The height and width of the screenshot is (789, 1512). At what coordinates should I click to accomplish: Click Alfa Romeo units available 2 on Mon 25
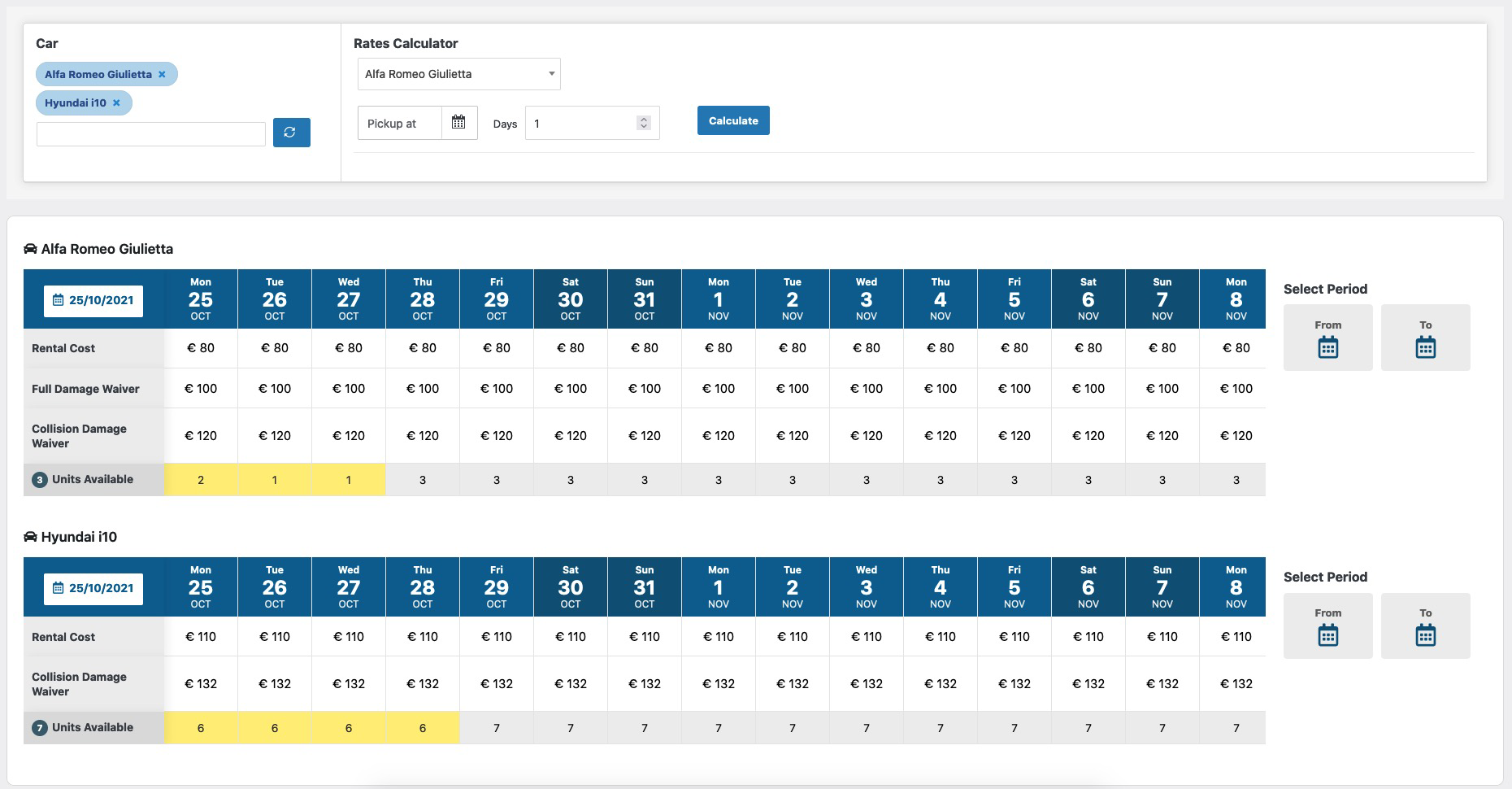point(201,480)
